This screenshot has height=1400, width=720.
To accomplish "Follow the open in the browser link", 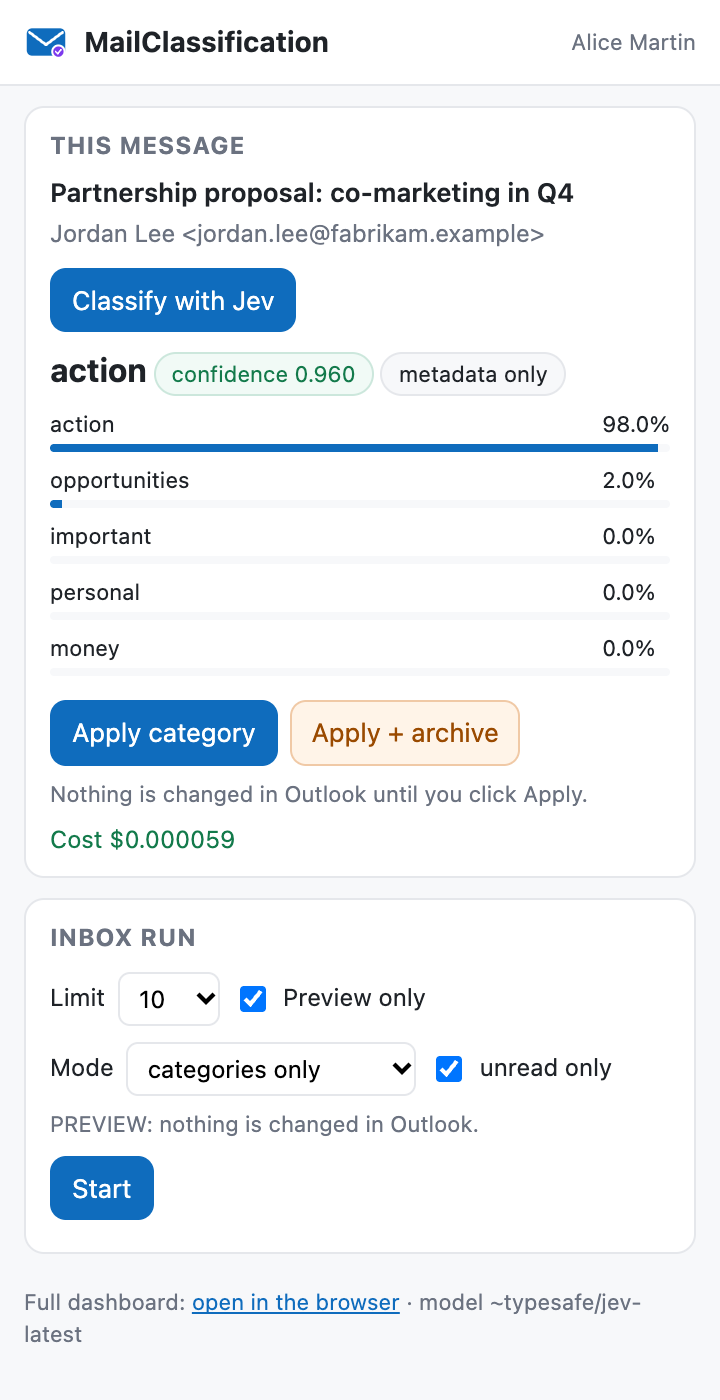I will tap(296, 1303).
